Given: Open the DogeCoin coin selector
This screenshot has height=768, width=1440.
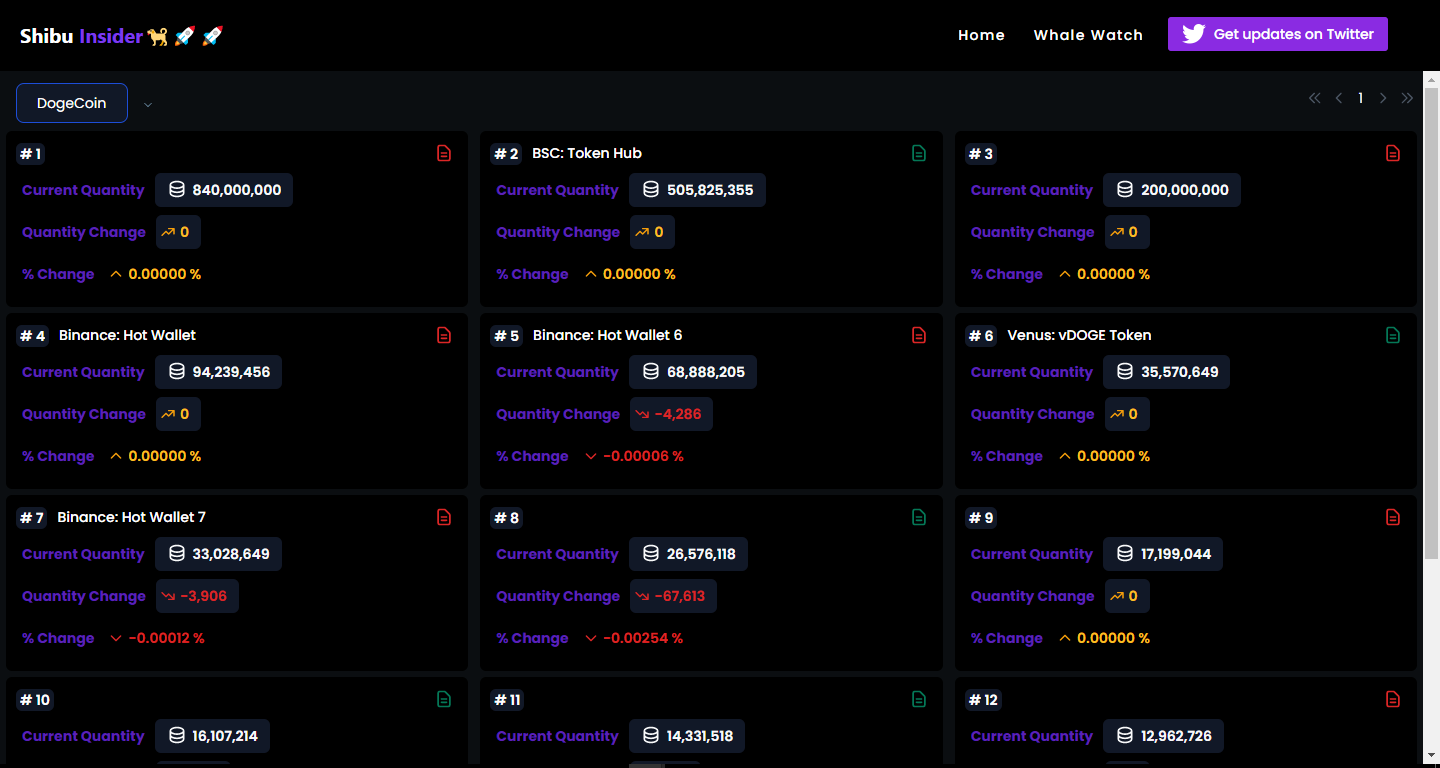Looking at the screenshot, I should (72, 103).
